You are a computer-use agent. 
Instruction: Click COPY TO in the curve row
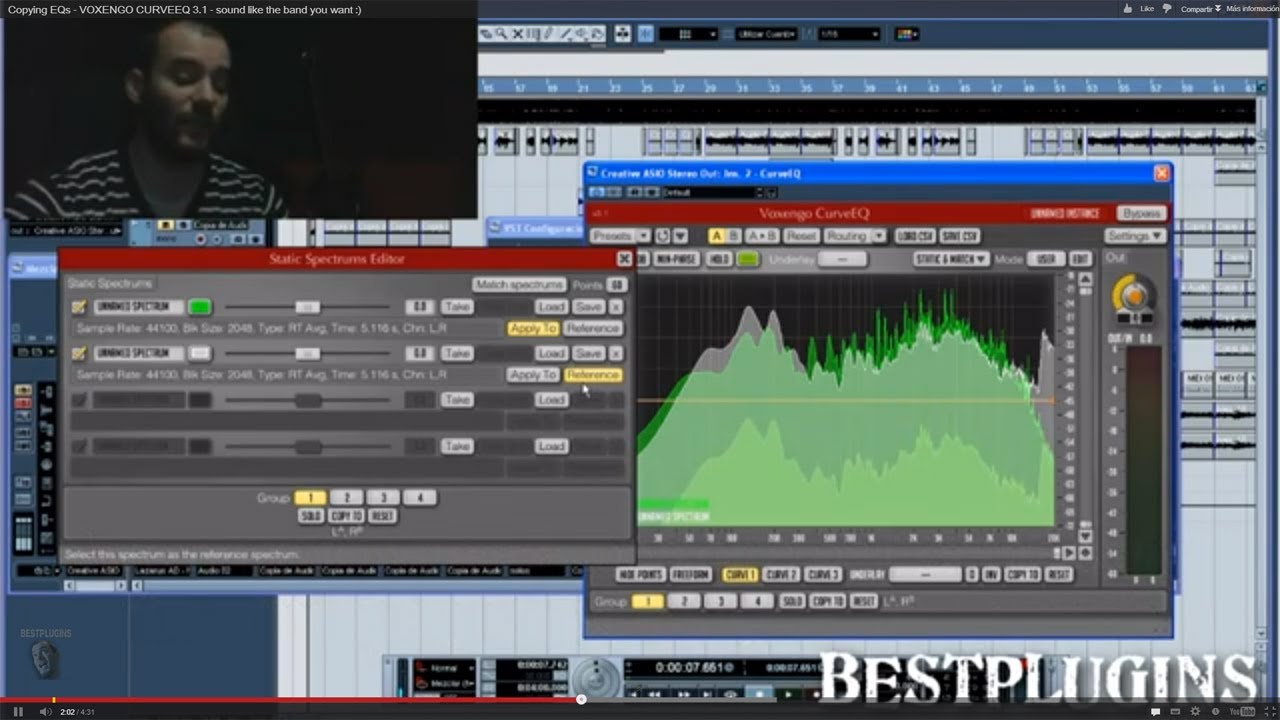[x=1023, y=575]
